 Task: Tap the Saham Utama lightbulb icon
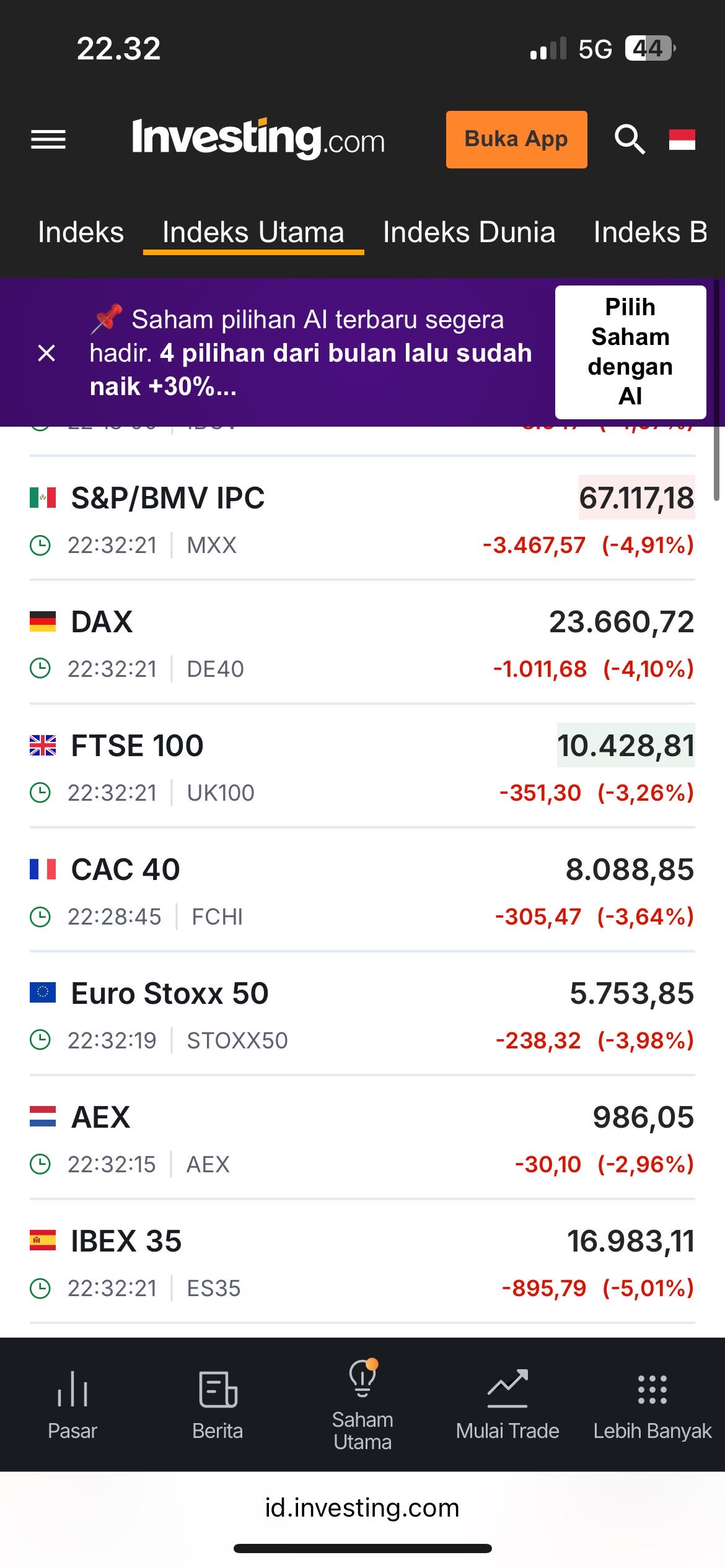point(362,1379)
